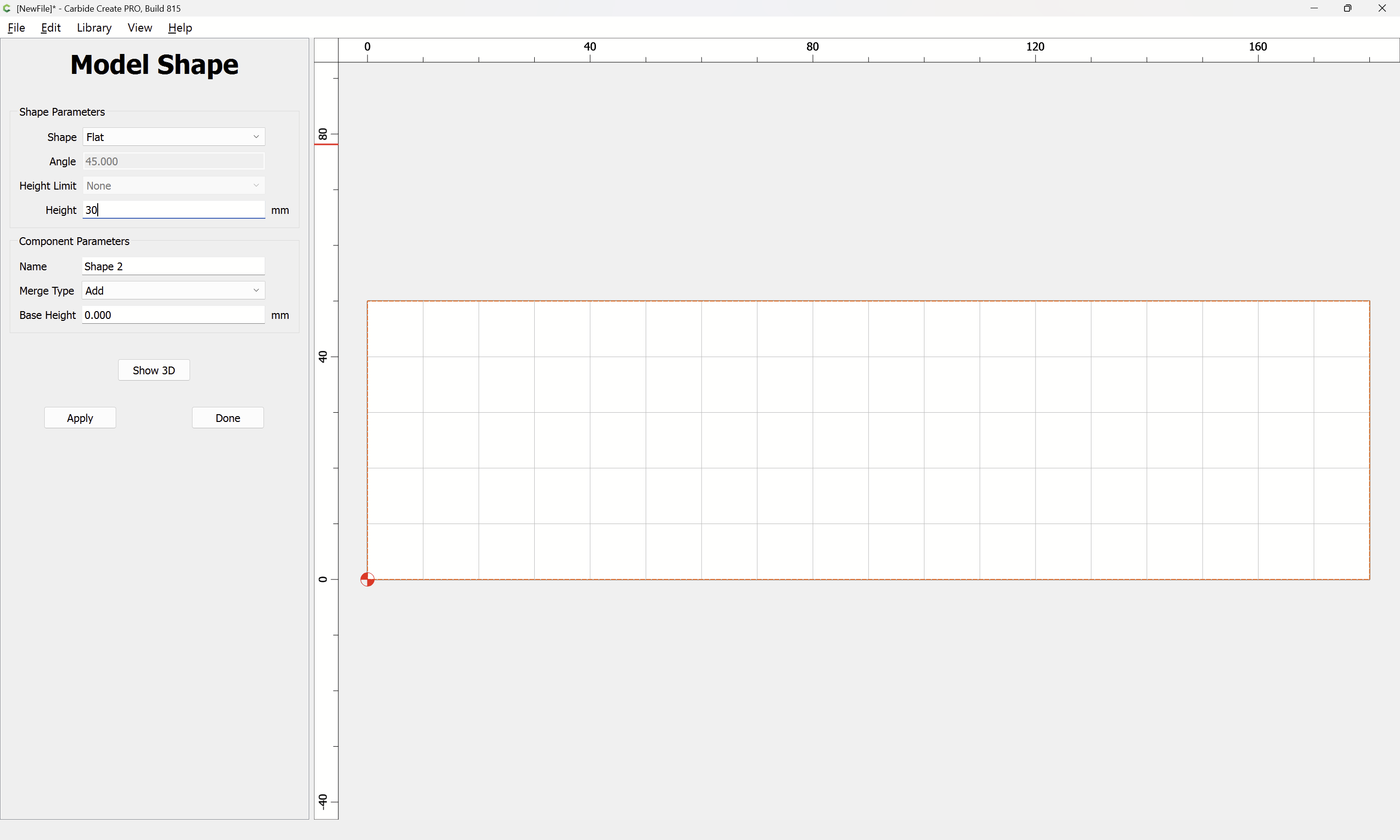Click the Merge Type label
1400x840 pixels.
coord(46,290)
